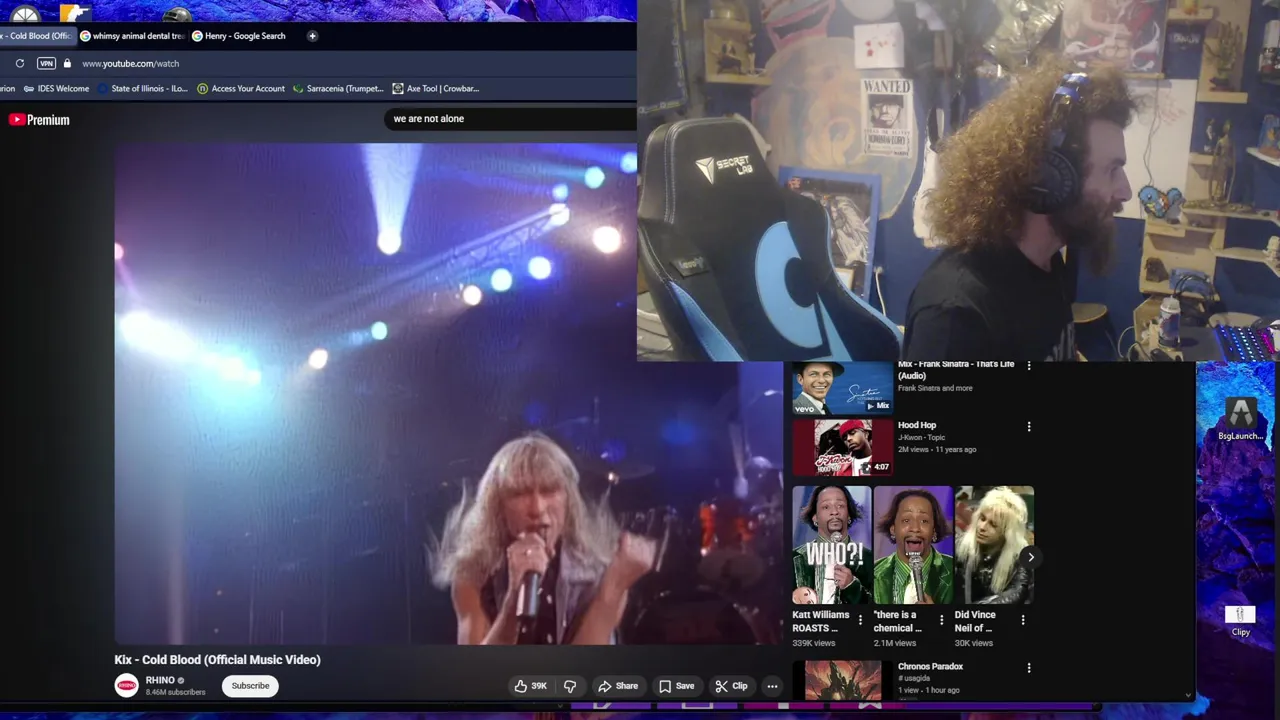Open Chronos Paradox video thumbnail
Viewport: 1280px width, 720px height.
[843, 680]
